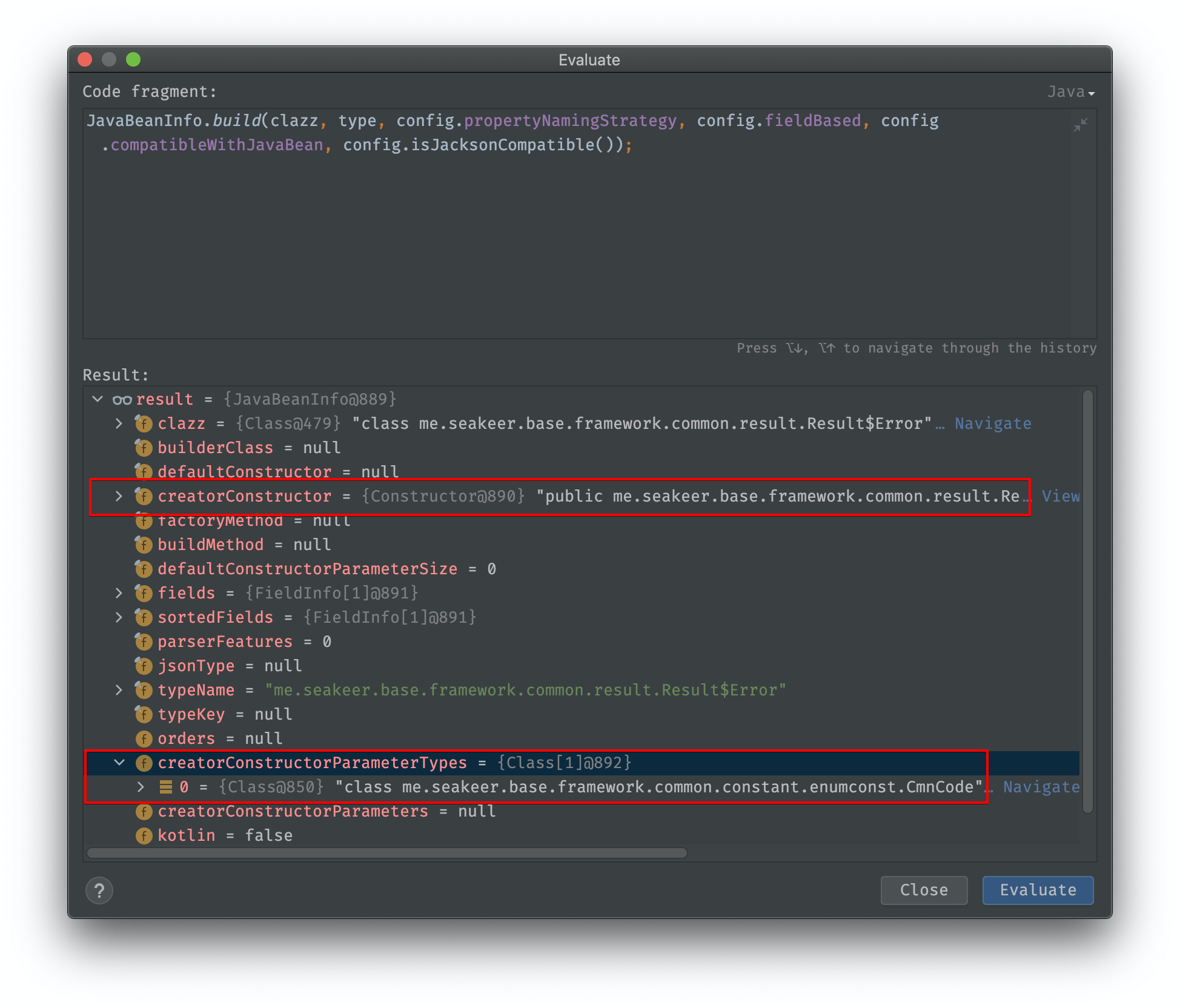Click the field icon next to builderClass
Screen dimensions: 1180x1008
pos(144,448)
